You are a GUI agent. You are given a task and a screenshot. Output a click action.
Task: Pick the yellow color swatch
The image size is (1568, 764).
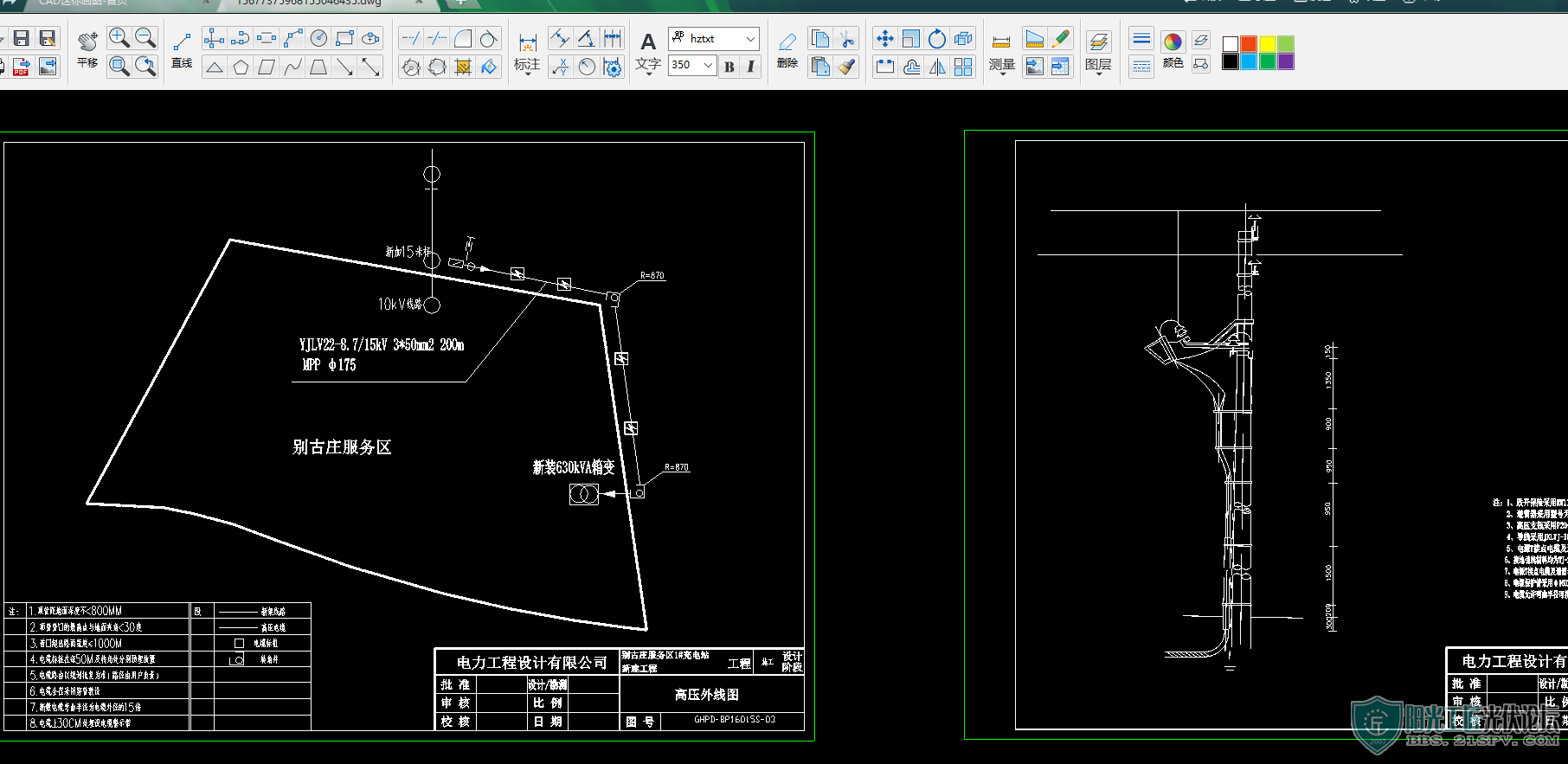tap(1268, 44)
